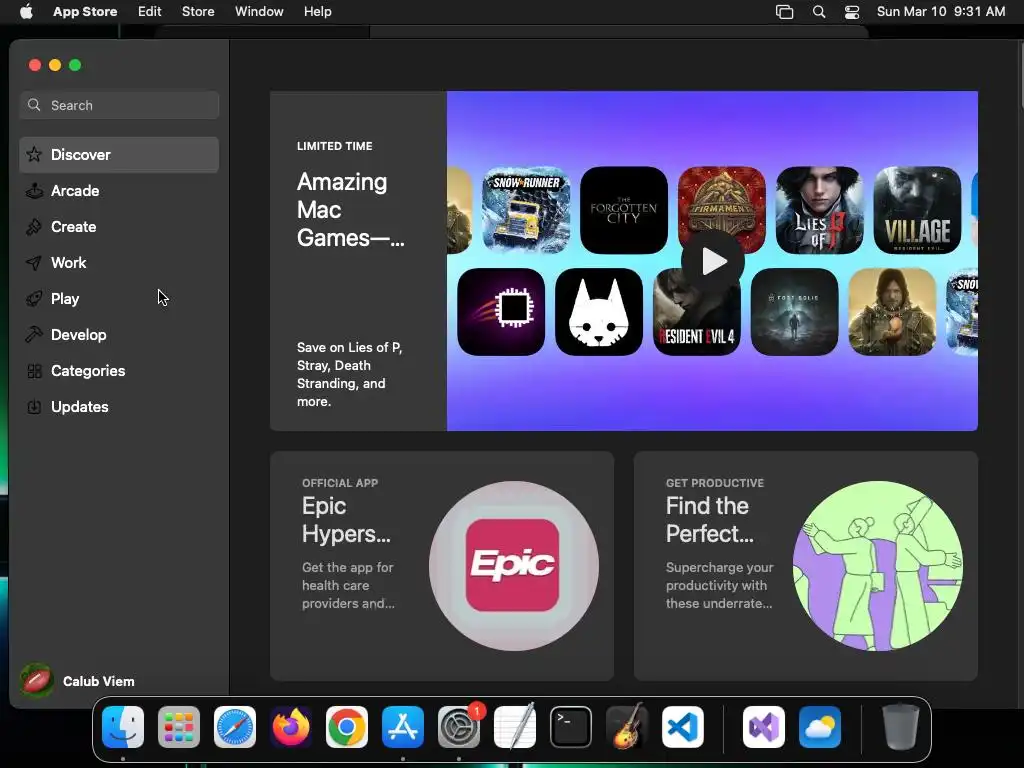Screen dimensions: 1024x768
Task: Launch Firefox from the Dock
Action: 291,727
